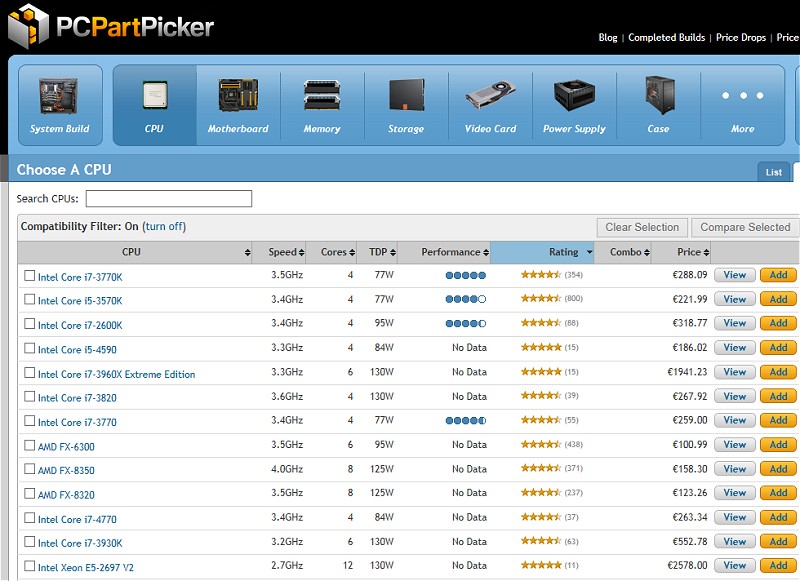
Task: Tick checkbox for Intel Core i7-4770
Action: (x=30, y=518)
